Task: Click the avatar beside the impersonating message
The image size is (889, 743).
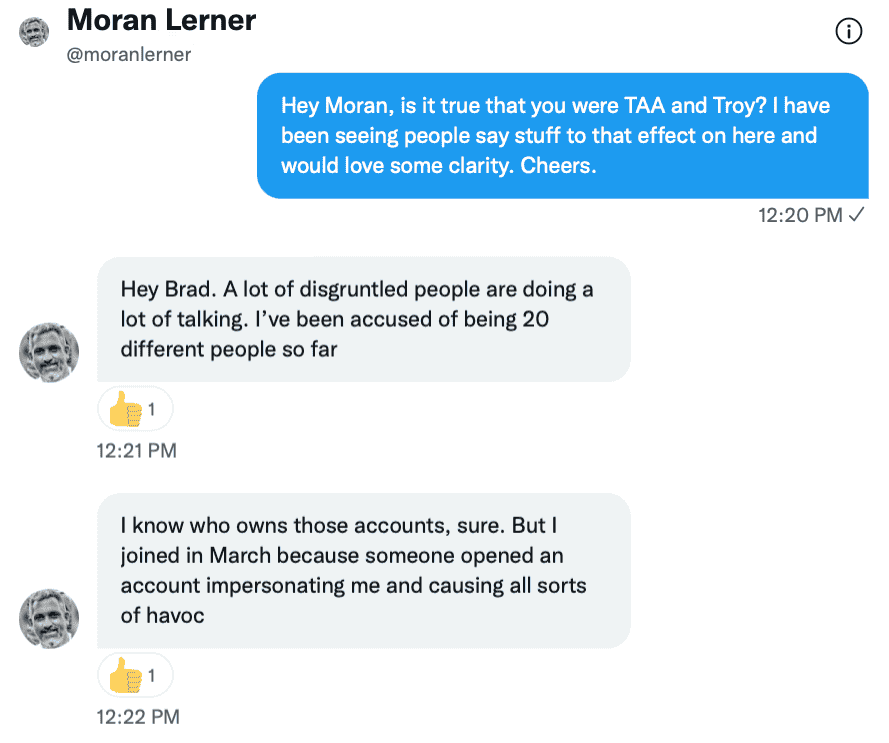Action: coord(49,618)
